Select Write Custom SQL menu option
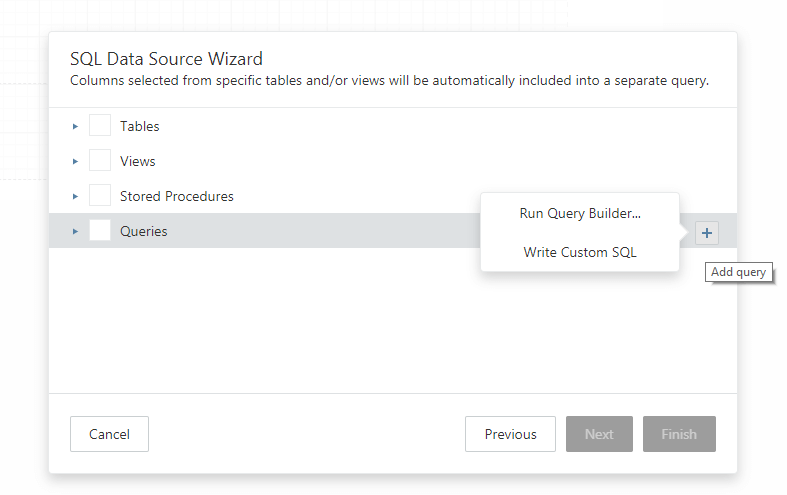This screenshot has width=787, height=495. (x=580, y=252)
